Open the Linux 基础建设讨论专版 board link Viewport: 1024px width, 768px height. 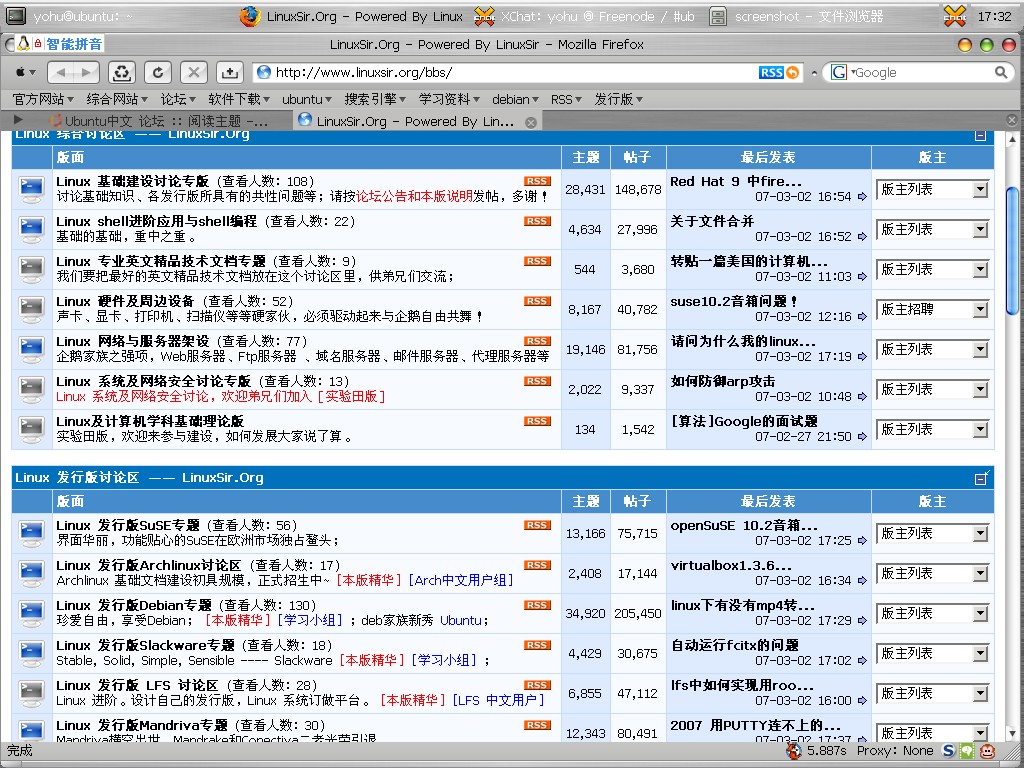coord(133,181)
